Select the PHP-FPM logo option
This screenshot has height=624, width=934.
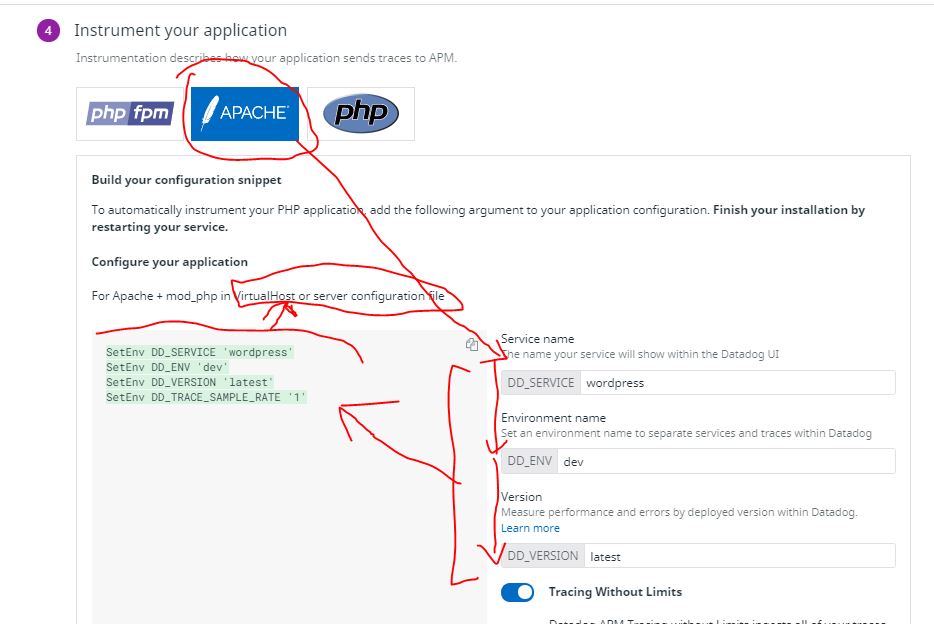click(x=130, y=113)
